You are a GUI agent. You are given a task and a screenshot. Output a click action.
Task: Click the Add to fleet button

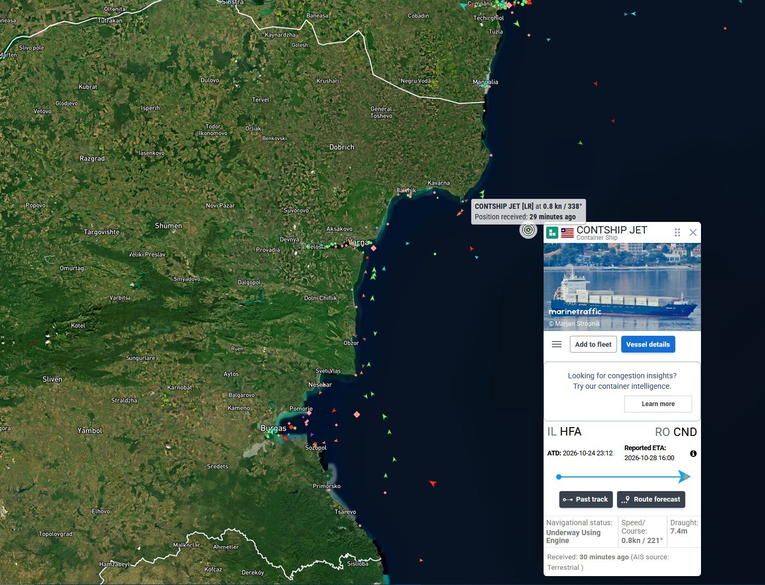593,344
